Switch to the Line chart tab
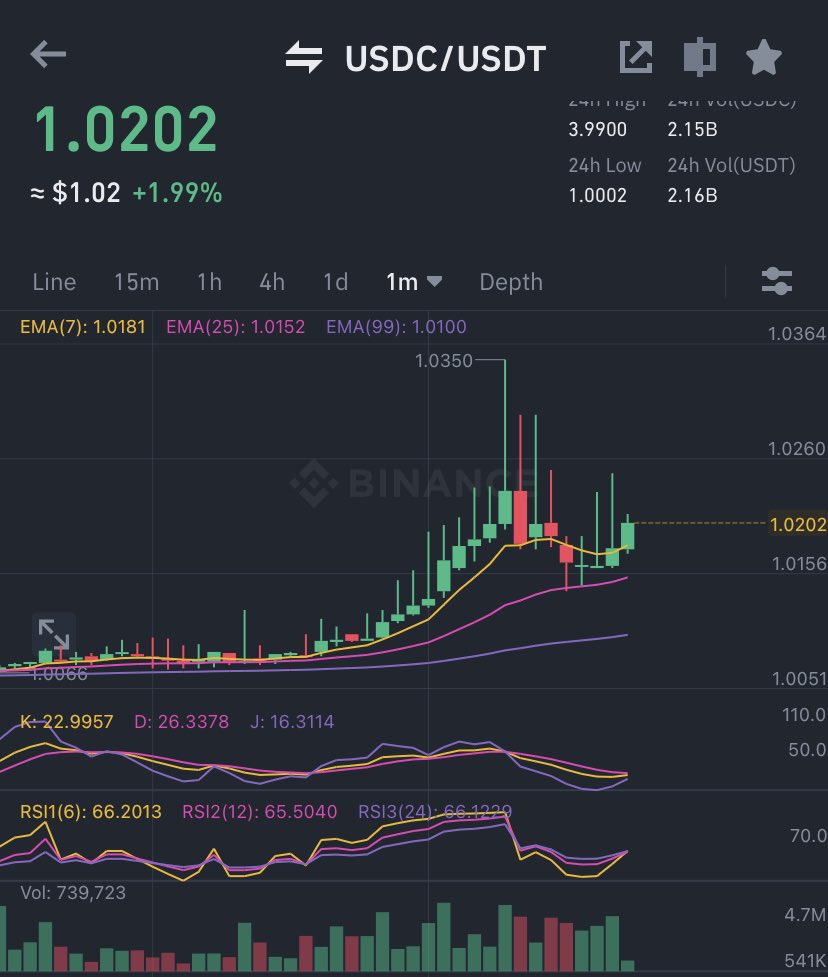The width and height of the screenshot is (828, 977). (x=54, y=282)
